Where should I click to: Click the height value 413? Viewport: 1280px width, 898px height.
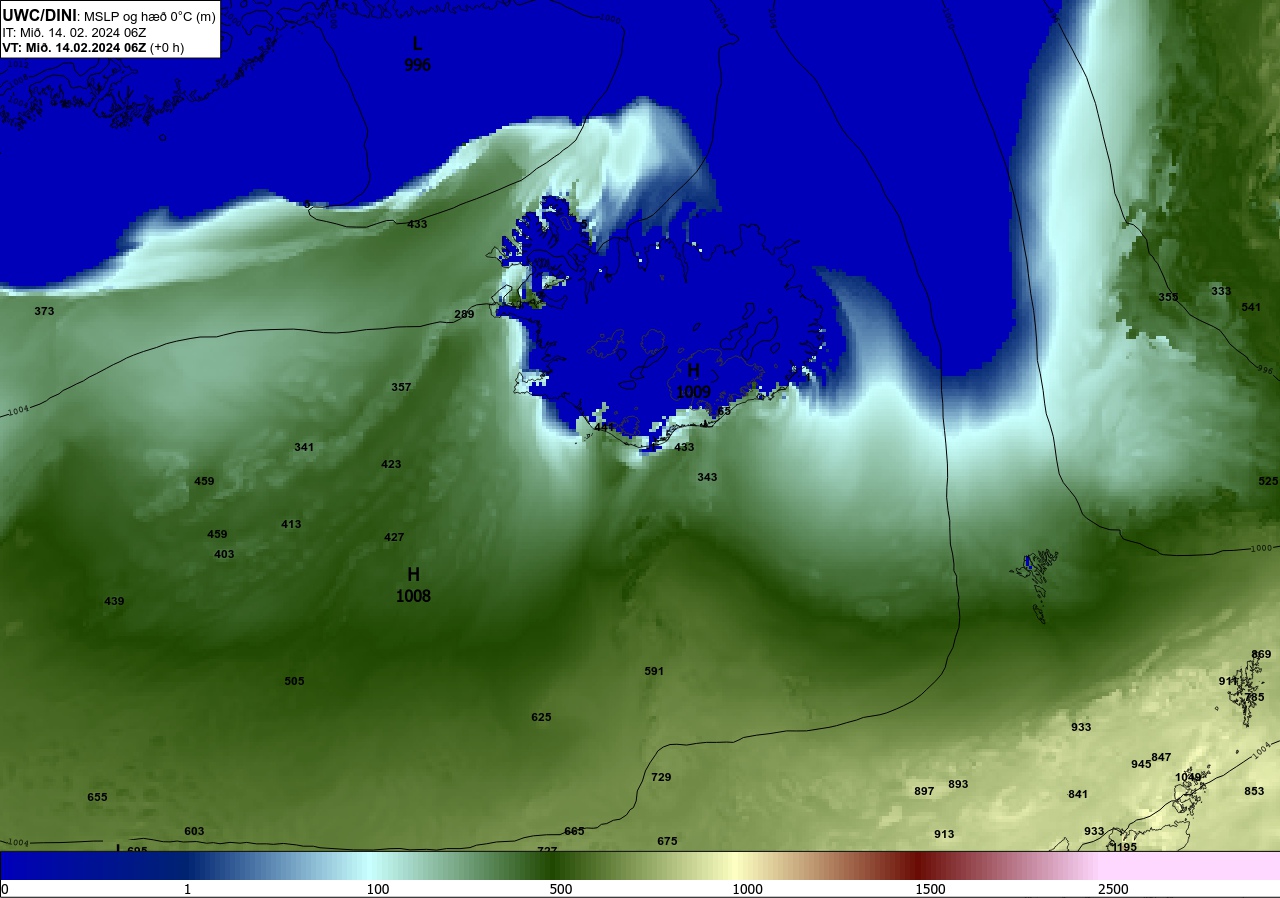tap(291, 524)
